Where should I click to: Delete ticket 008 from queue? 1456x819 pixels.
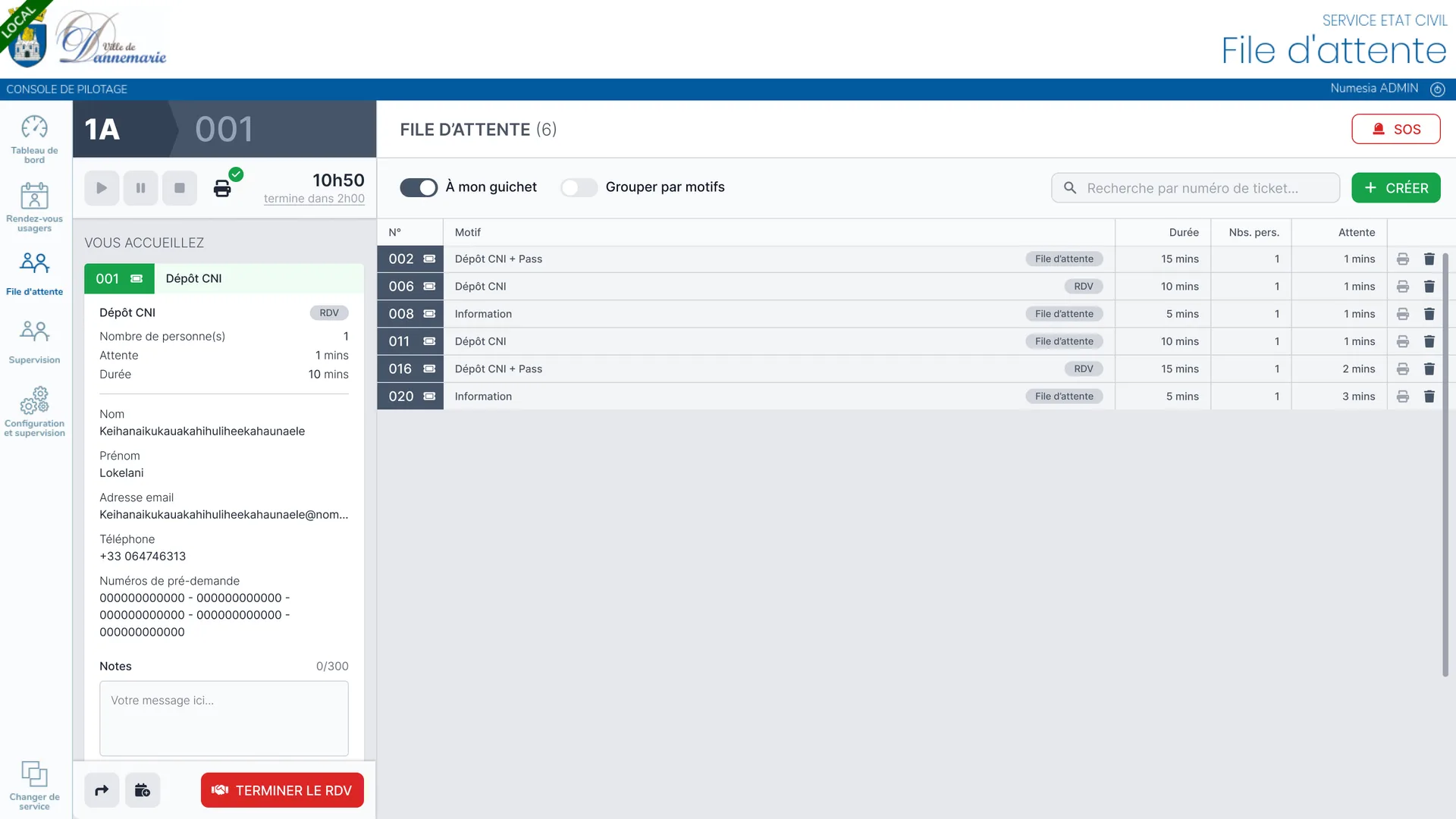click(x=1429, y=314)
